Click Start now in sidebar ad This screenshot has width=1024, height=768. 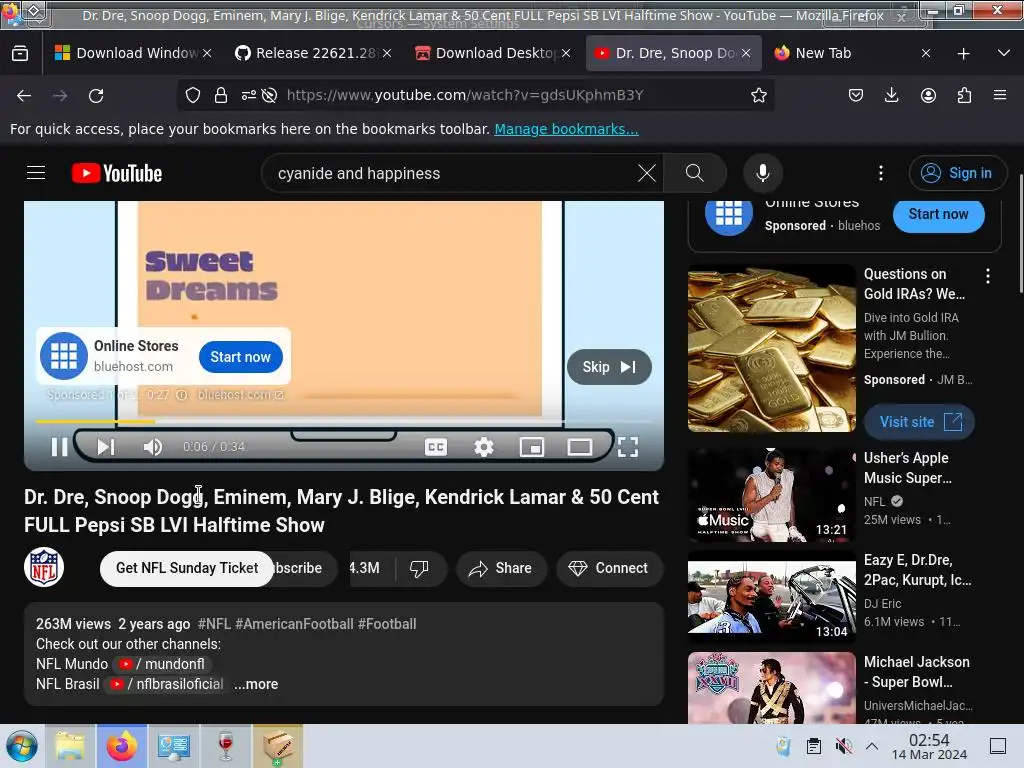[x=938, y=214]
